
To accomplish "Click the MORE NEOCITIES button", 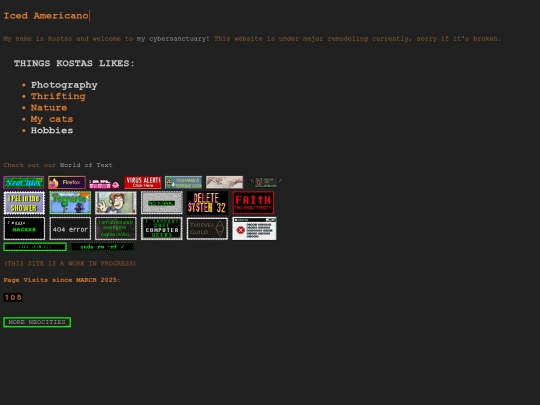I will point(37,322).
